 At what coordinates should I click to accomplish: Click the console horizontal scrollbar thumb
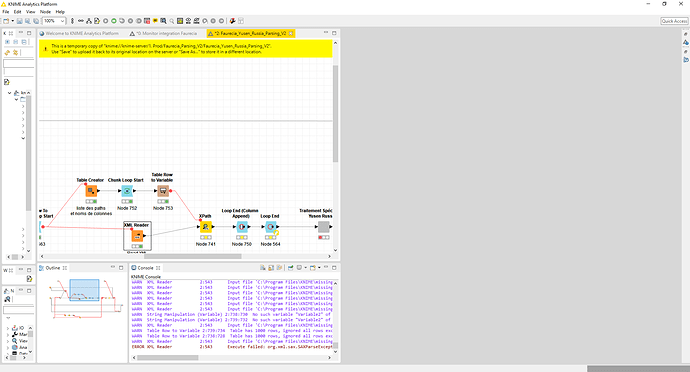(x=168, y=357)
